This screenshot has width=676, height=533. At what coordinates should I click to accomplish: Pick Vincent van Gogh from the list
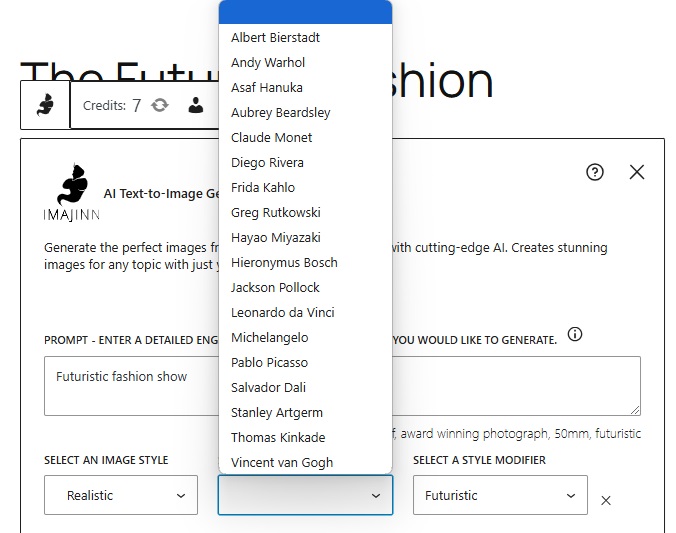coord(282,462)
